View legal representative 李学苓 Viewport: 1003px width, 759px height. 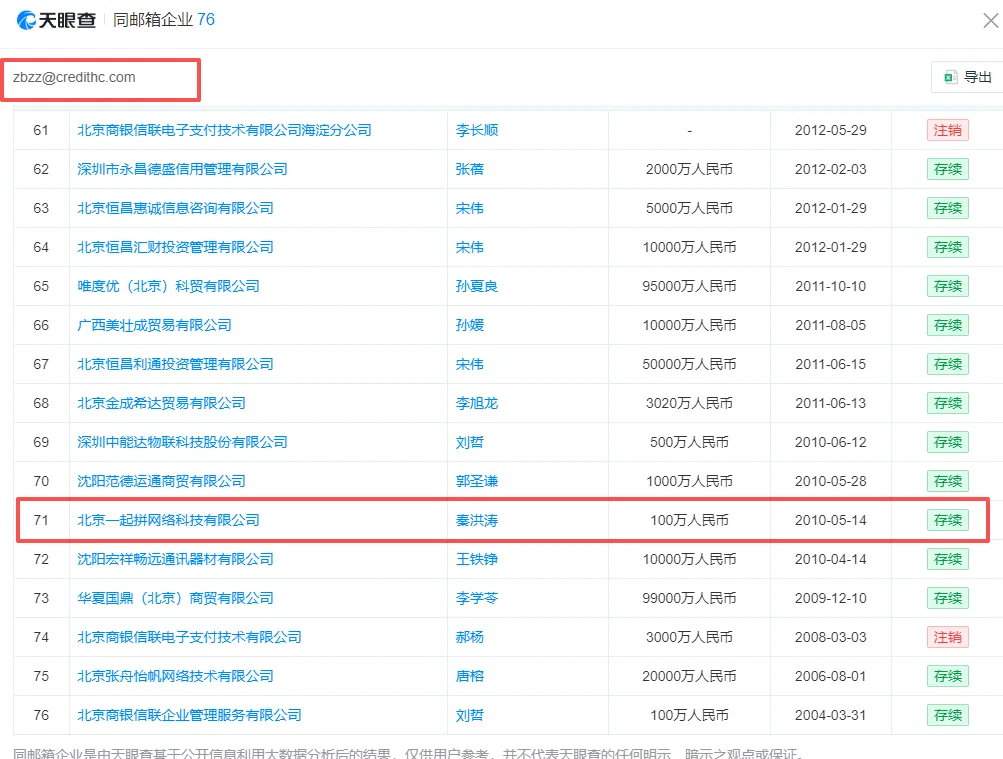pyautogui.click(x=477, y=599)
